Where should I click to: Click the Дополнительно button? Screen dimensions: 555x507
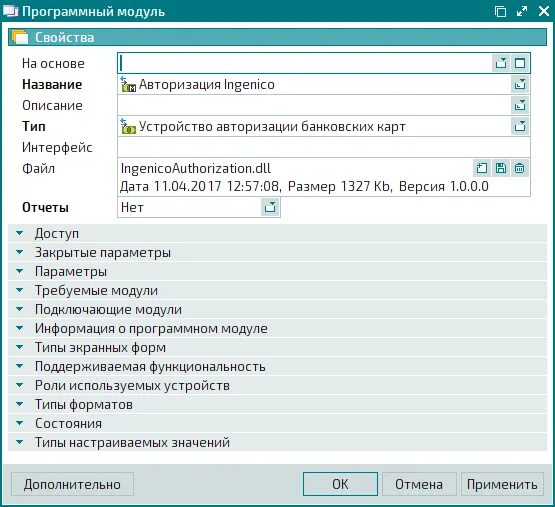[x=72, y=484]
